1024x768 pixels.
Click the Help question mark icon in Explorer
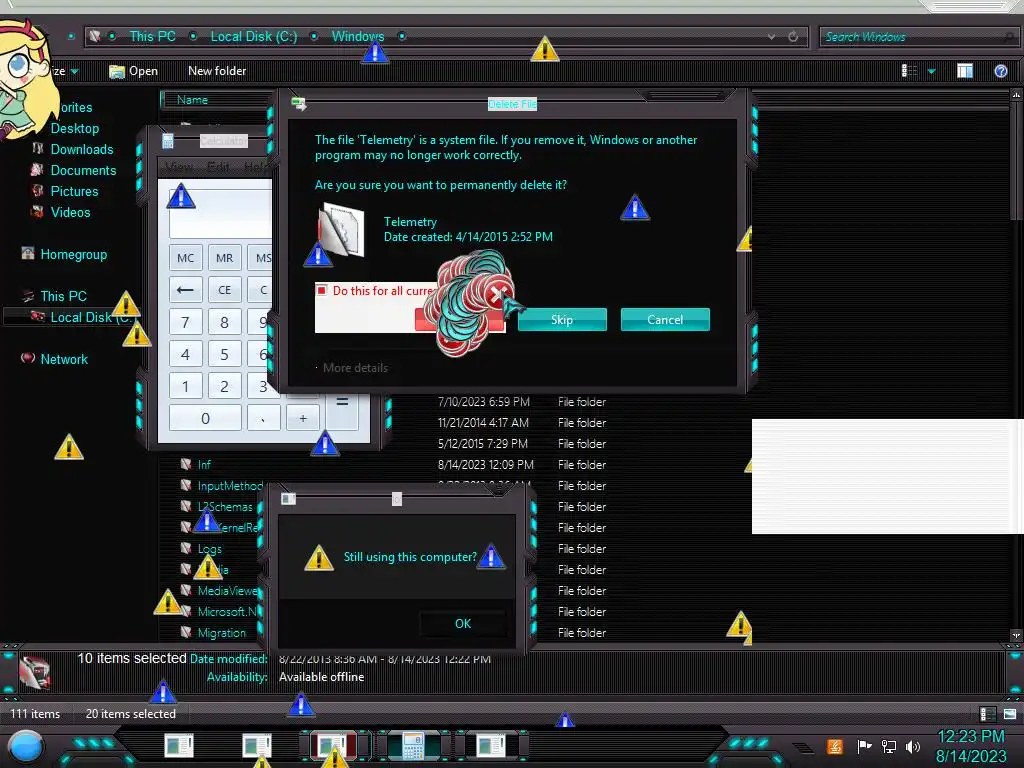tap(1000, 71)
